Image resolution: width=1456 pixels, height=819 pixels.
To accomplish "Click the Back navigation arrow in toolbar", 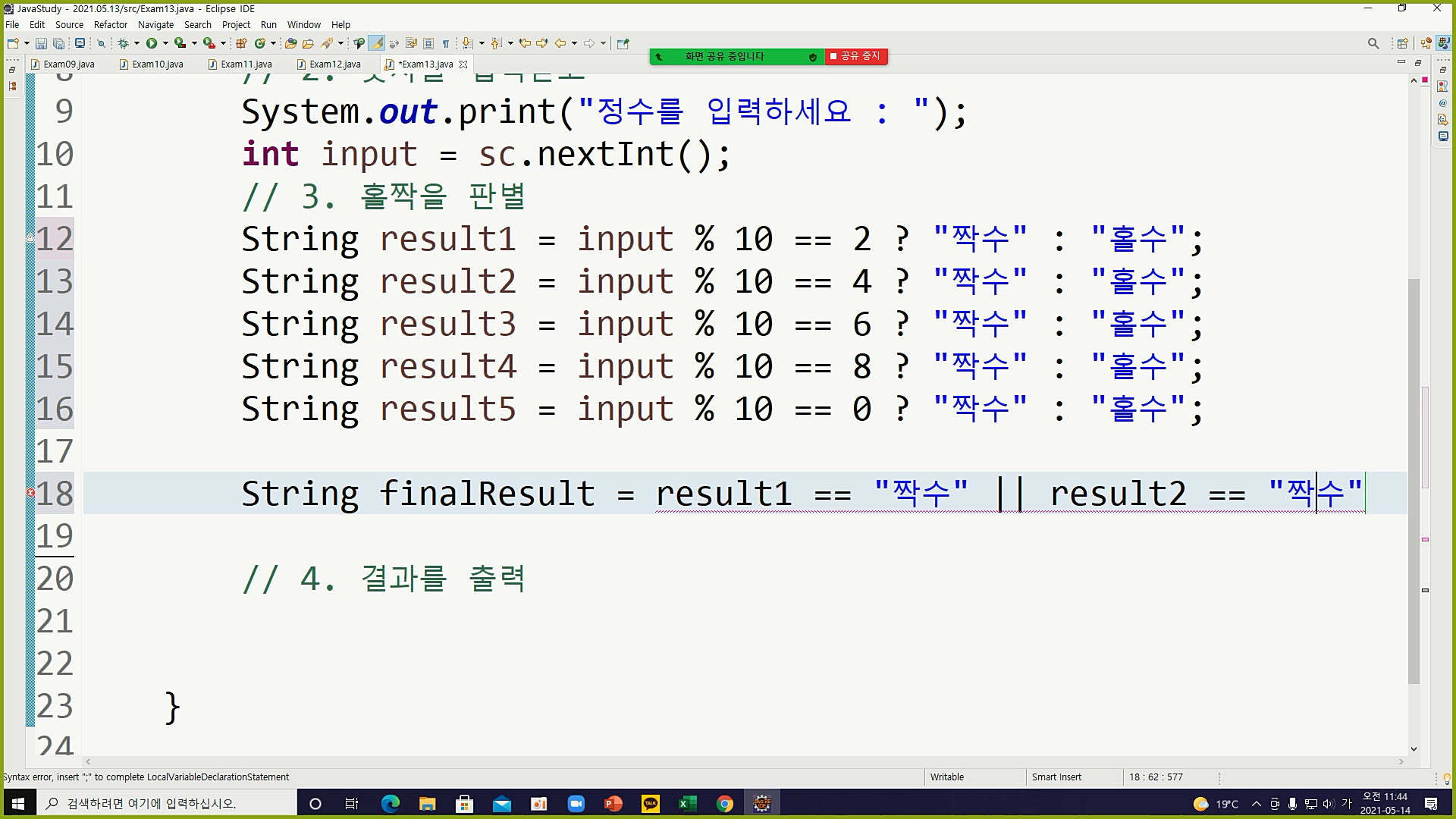I will 560,43.
